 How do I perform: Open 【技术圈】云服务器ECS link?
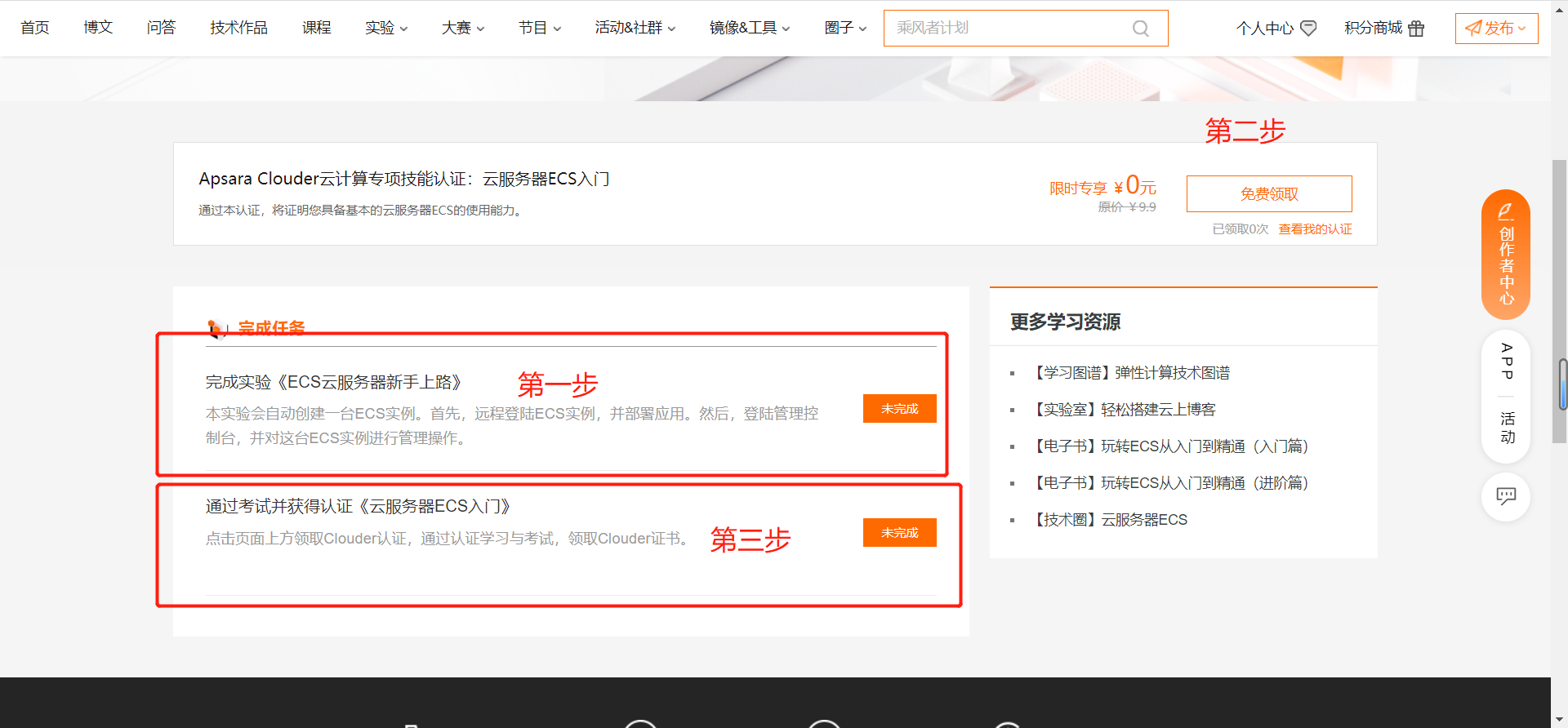(1109, 520)
